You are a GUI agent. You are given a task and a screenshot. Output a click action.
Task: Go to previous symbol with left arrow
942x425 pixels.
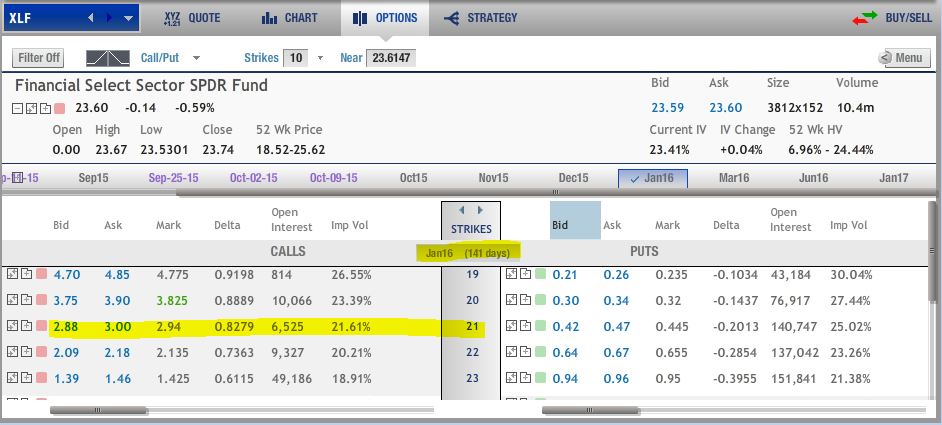pyautogui.click(x=91, y=18)
